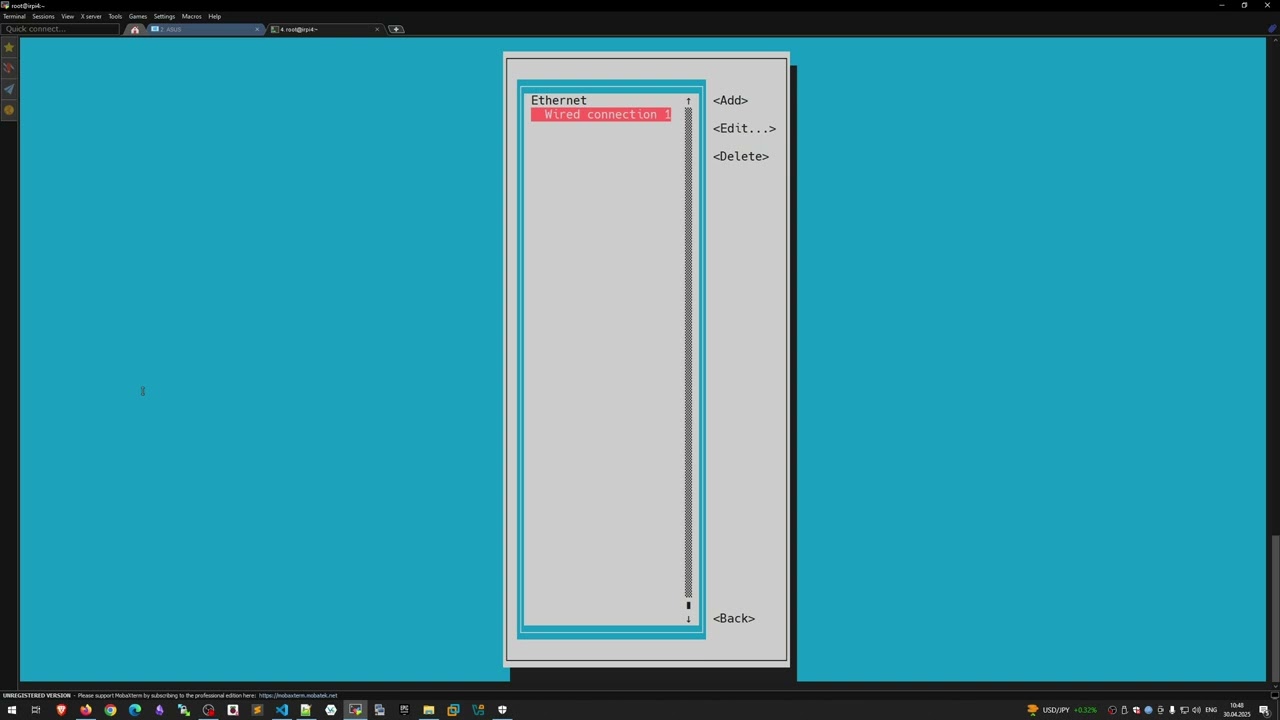Click the list scrollbar up arrow
The height and width of the screenshot is (720, 1280).
(x=688, y=100)
